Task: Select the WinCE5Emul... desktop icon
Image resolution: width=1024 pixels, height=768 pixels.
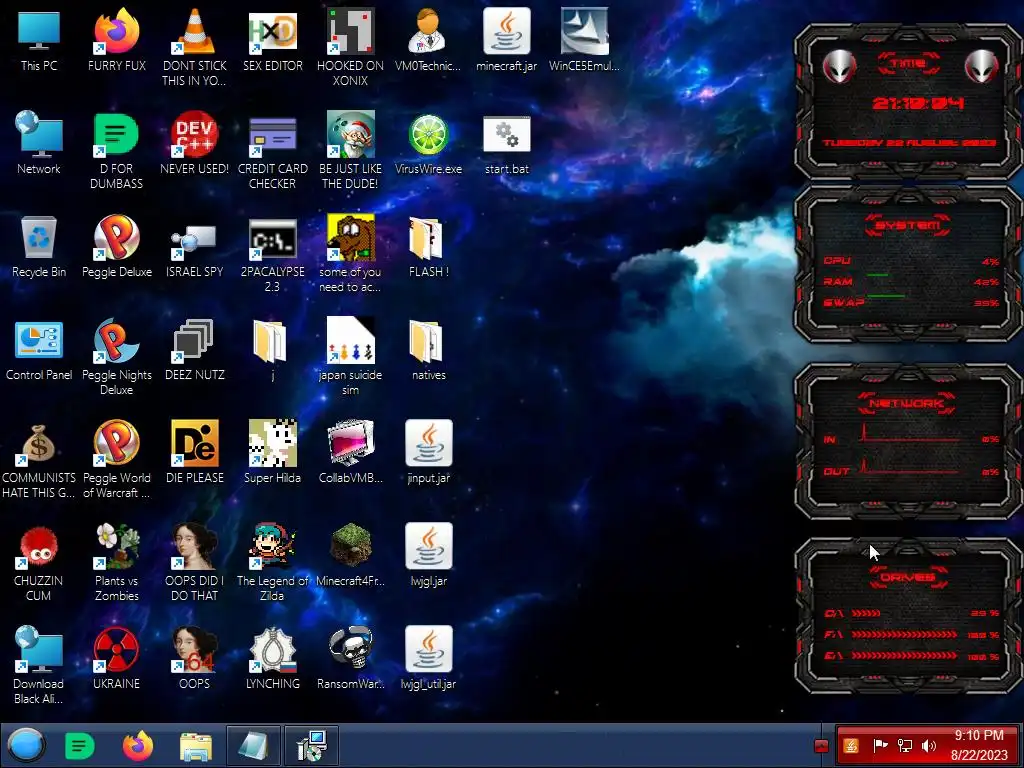Action: click(x=584, y=39)
